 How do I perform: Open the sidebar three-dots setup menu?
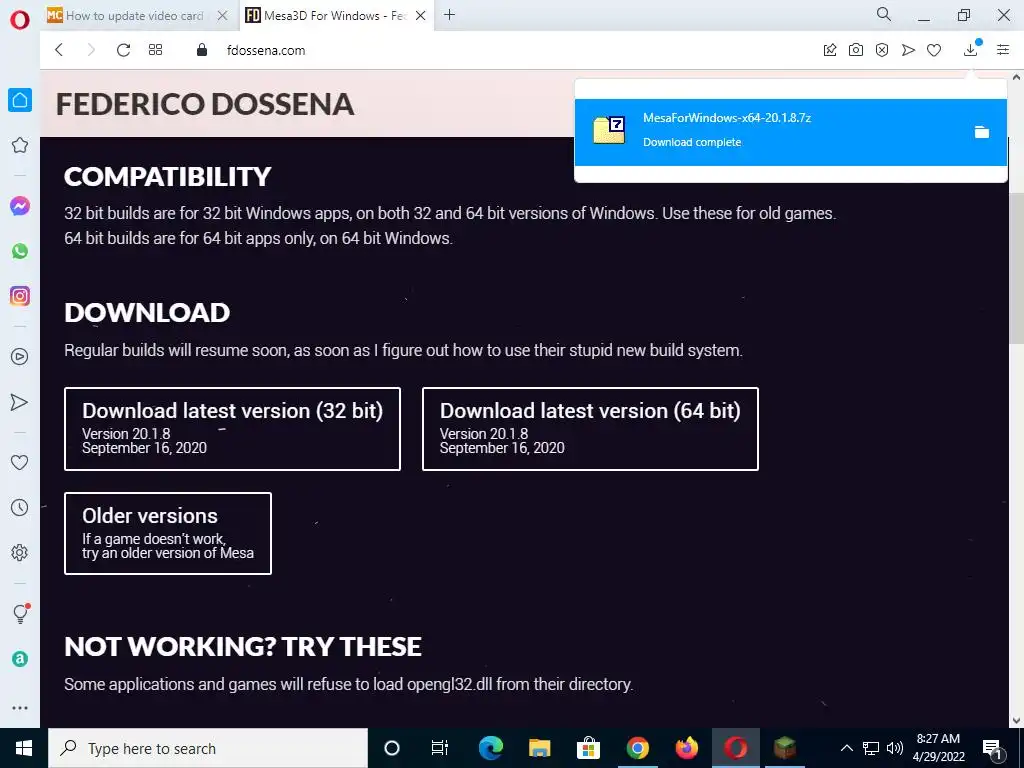(20, 708)
